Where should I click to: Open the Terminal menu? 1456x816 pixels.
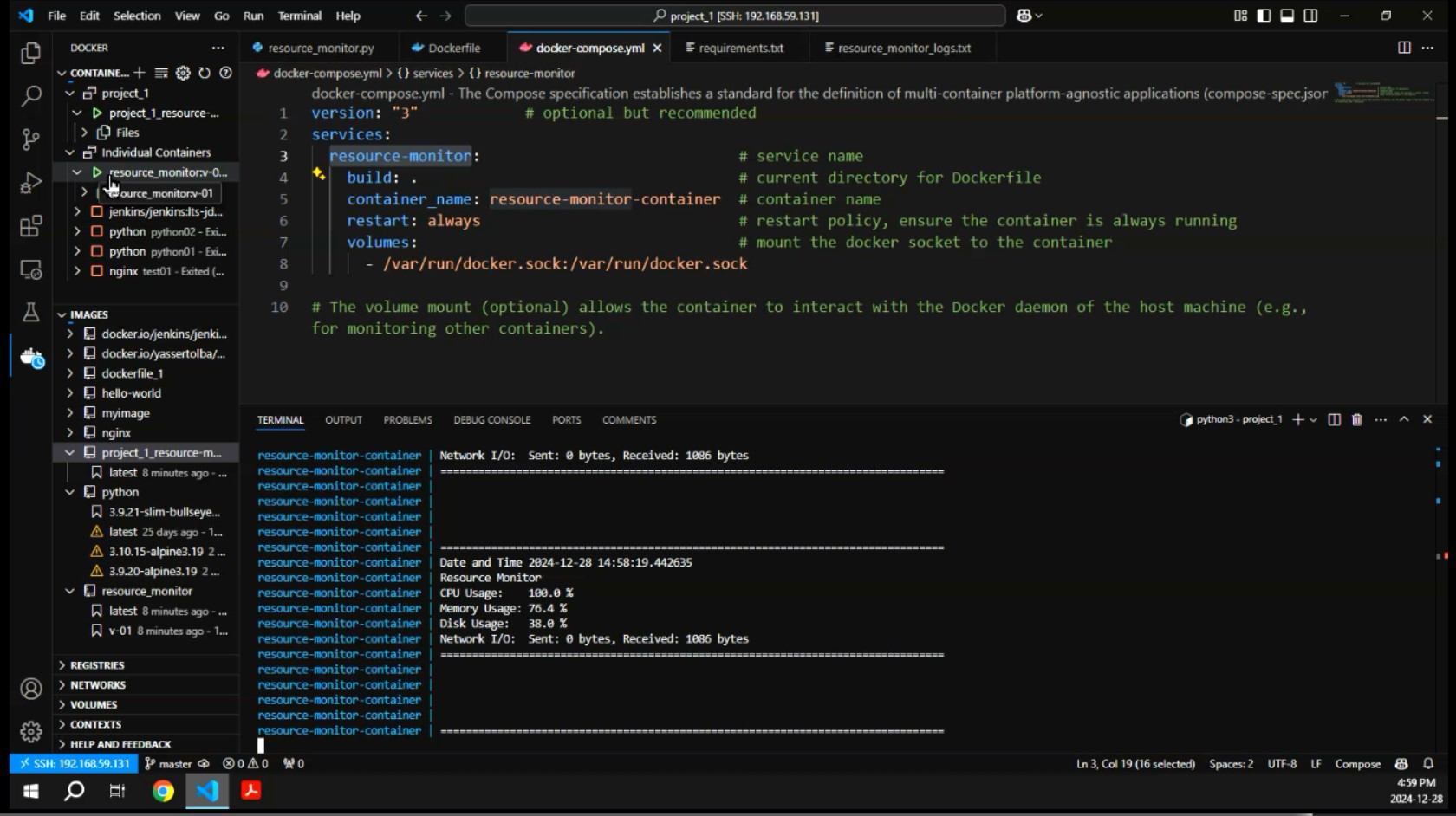pyautogui.click(x=299, y=16)
